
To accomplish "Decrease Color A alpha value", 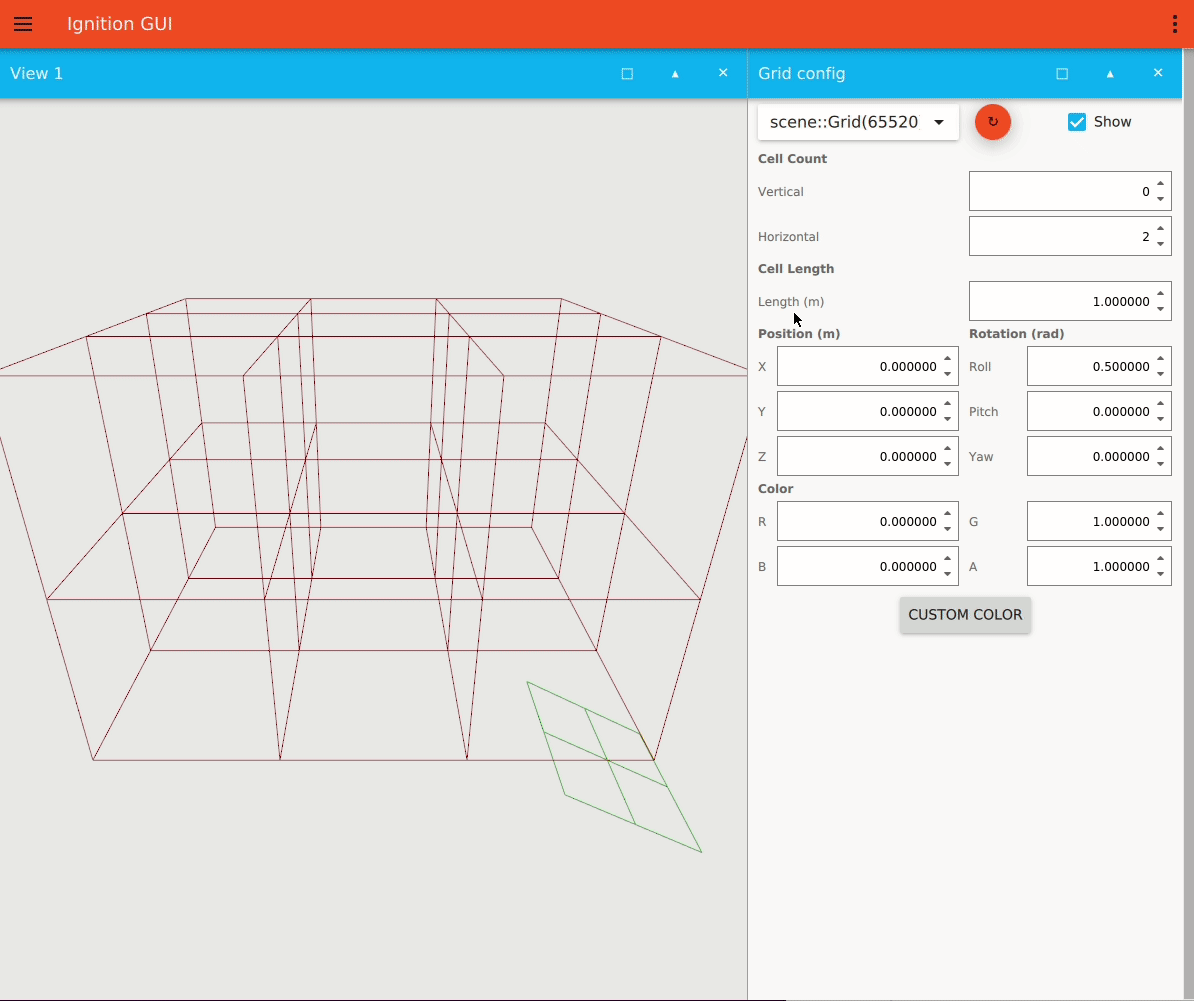I will point(1160,575).
